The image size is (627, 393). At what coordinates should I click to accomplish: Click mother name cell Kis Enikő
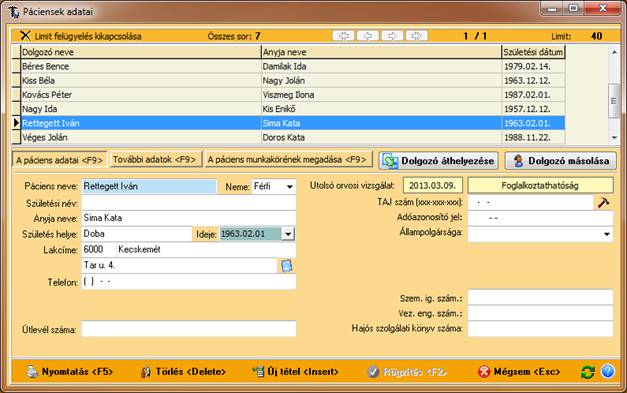(x=381, y=109)
